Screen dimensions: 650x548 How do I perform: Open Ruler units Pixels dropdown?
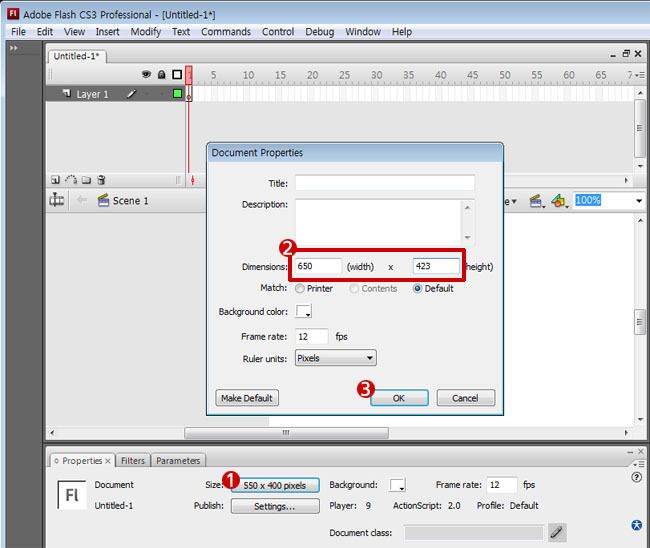[x=336, y=358]
